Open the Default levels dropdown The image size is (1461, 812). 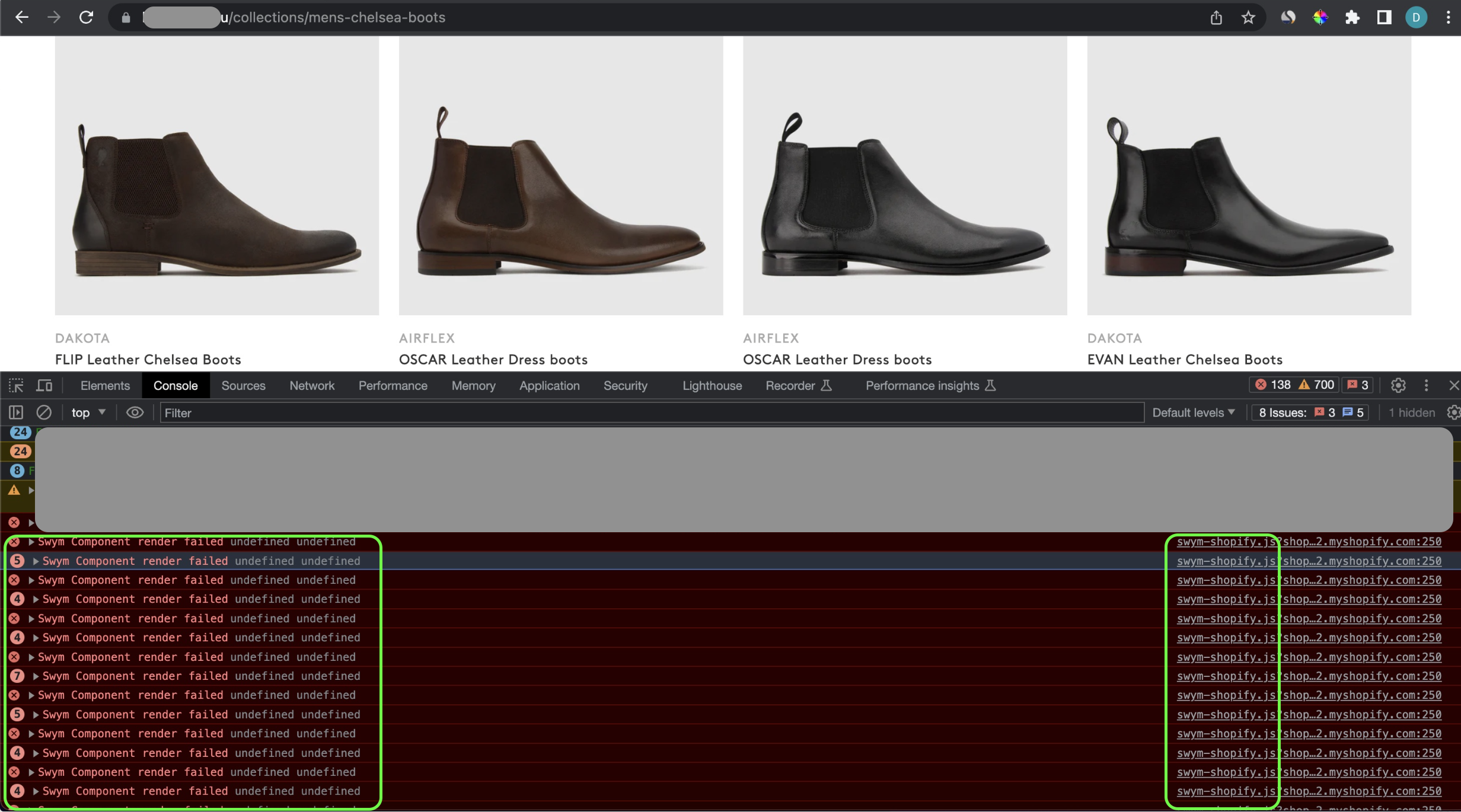click(1193, 413)
